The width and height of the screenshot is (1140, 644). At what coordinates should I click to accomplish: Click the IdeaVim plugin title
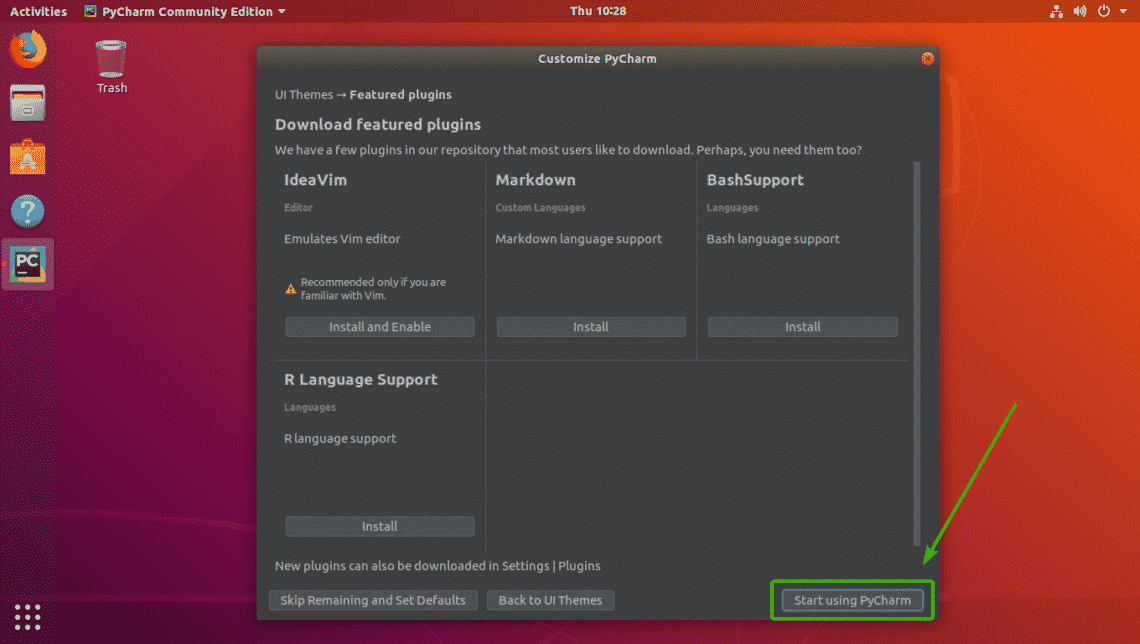coord(316,180)
